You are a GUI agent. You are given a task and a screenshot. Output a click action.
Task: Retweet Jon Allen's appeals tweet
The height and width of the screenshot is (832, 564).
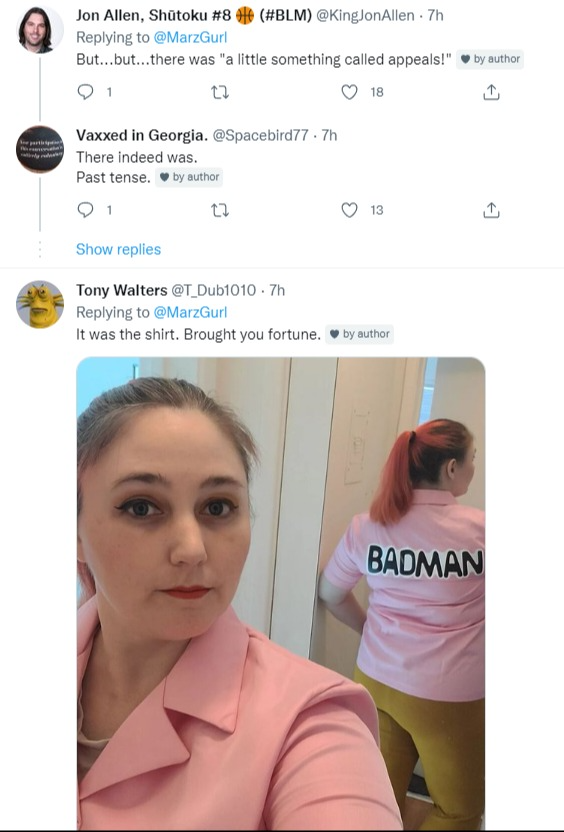(x=220, y=93)
